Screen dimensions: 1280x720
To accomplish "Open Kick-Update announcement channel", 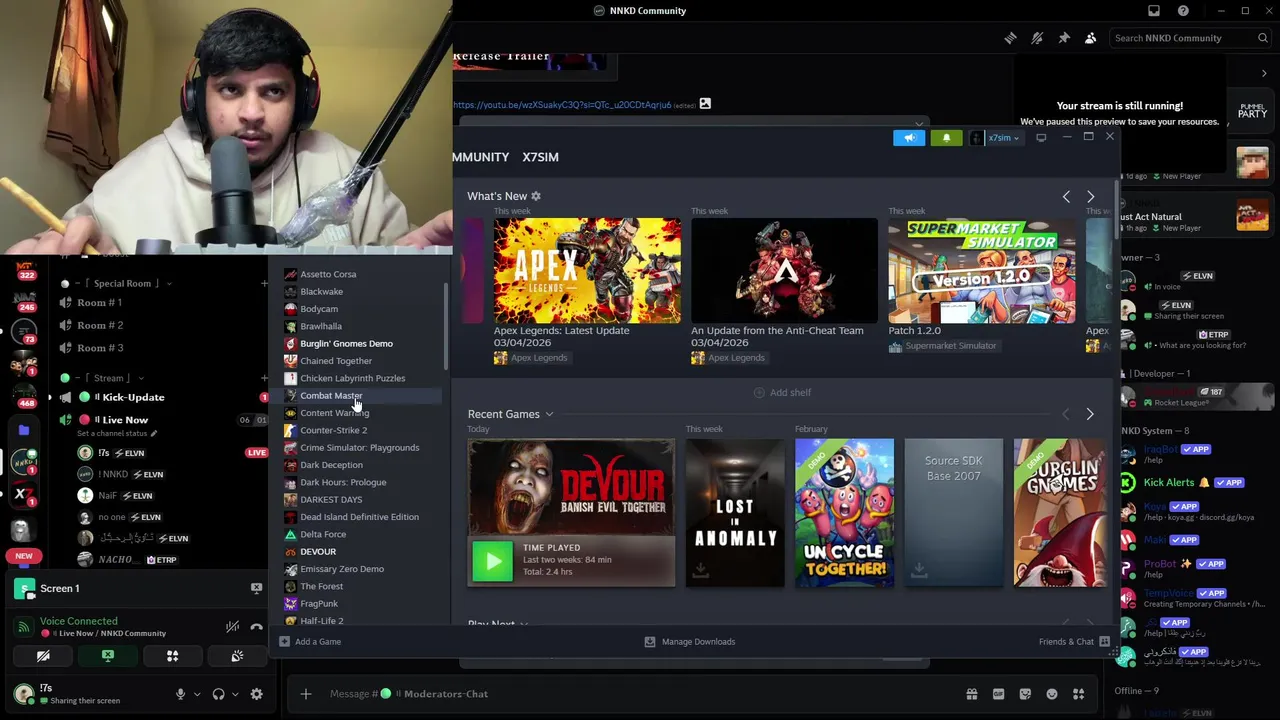I will tap(133, 397).
